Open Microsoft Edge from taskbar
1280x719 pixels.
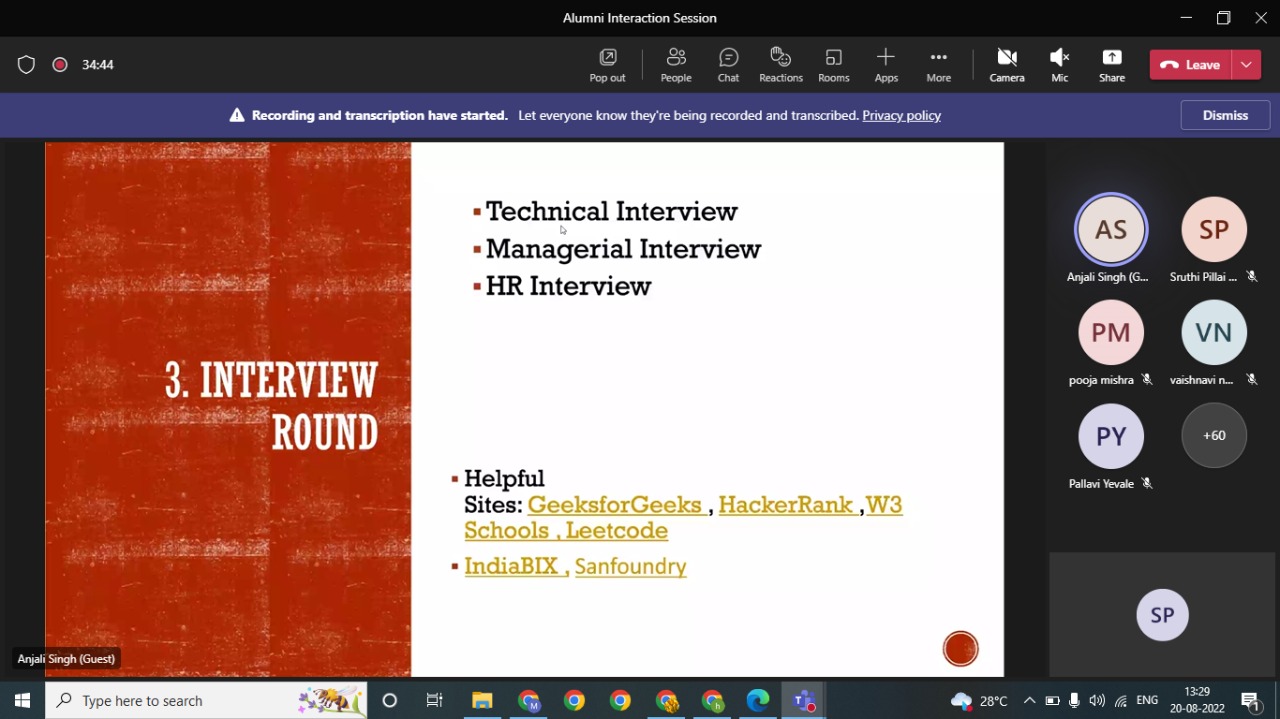(758, 701)
